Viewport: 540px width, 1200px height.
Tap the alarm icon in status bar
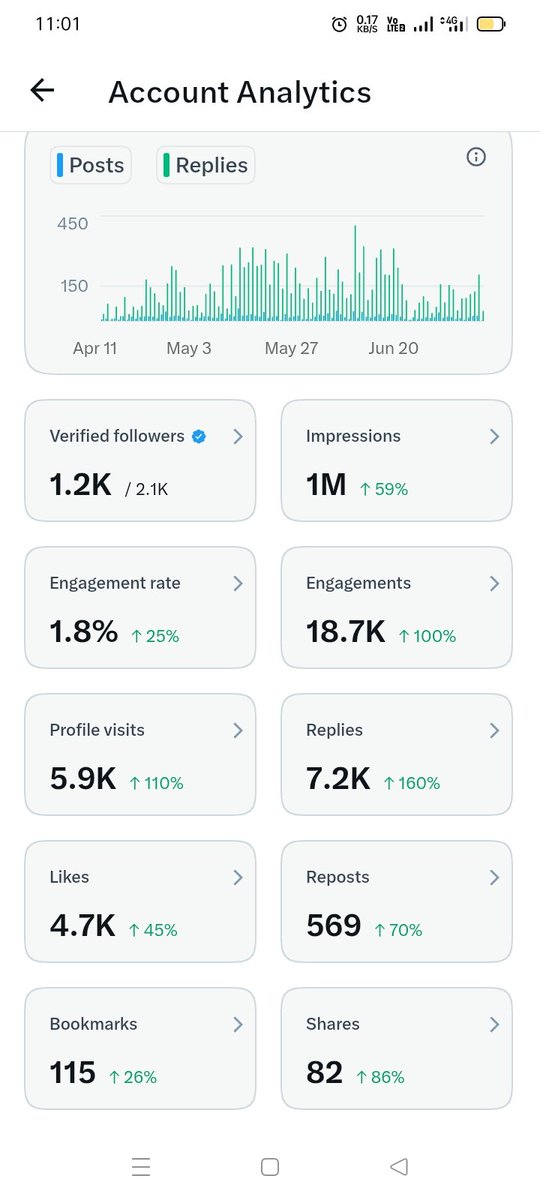click(x=339, y=24)
